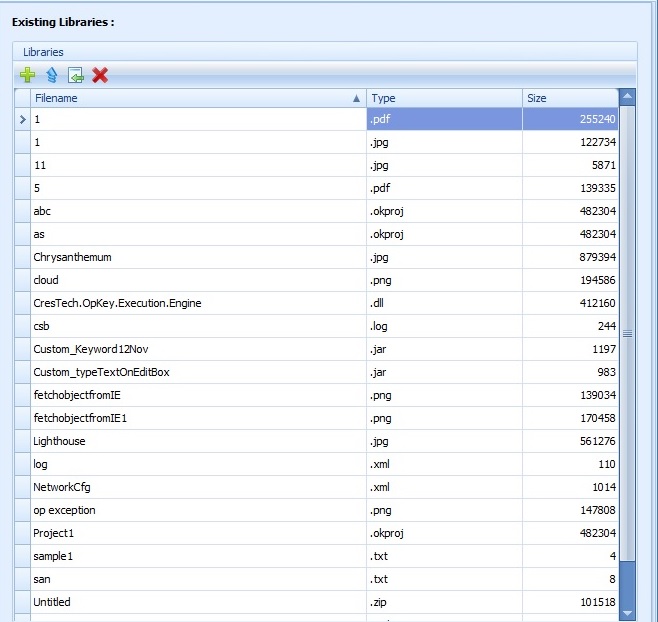
Task: Click the red X delete library icon
Action: pos(100,75)
